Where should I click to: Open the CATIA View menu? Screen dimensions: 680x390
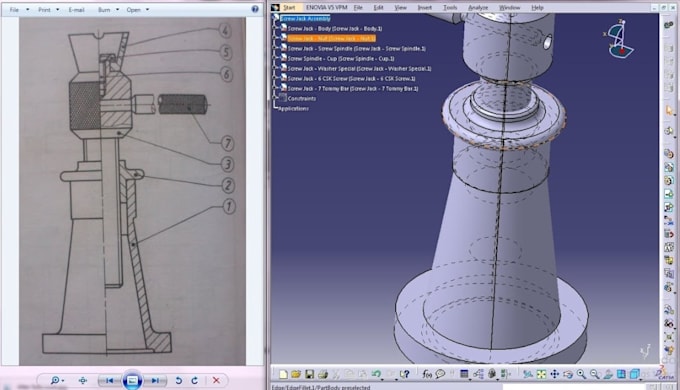pyautogui.click(x=400, y=8)
